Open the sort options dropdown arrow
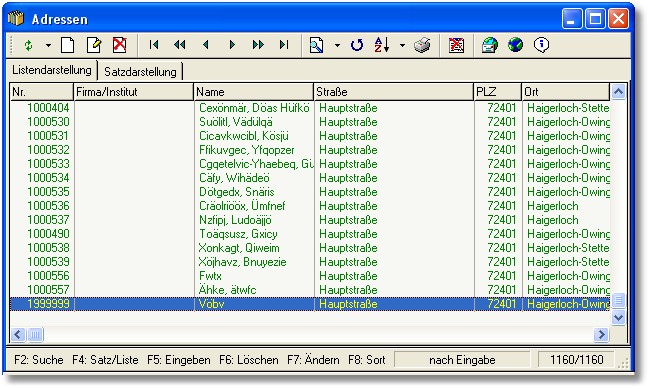The height and width of the screenshot is (389, 649). (402, 45)
